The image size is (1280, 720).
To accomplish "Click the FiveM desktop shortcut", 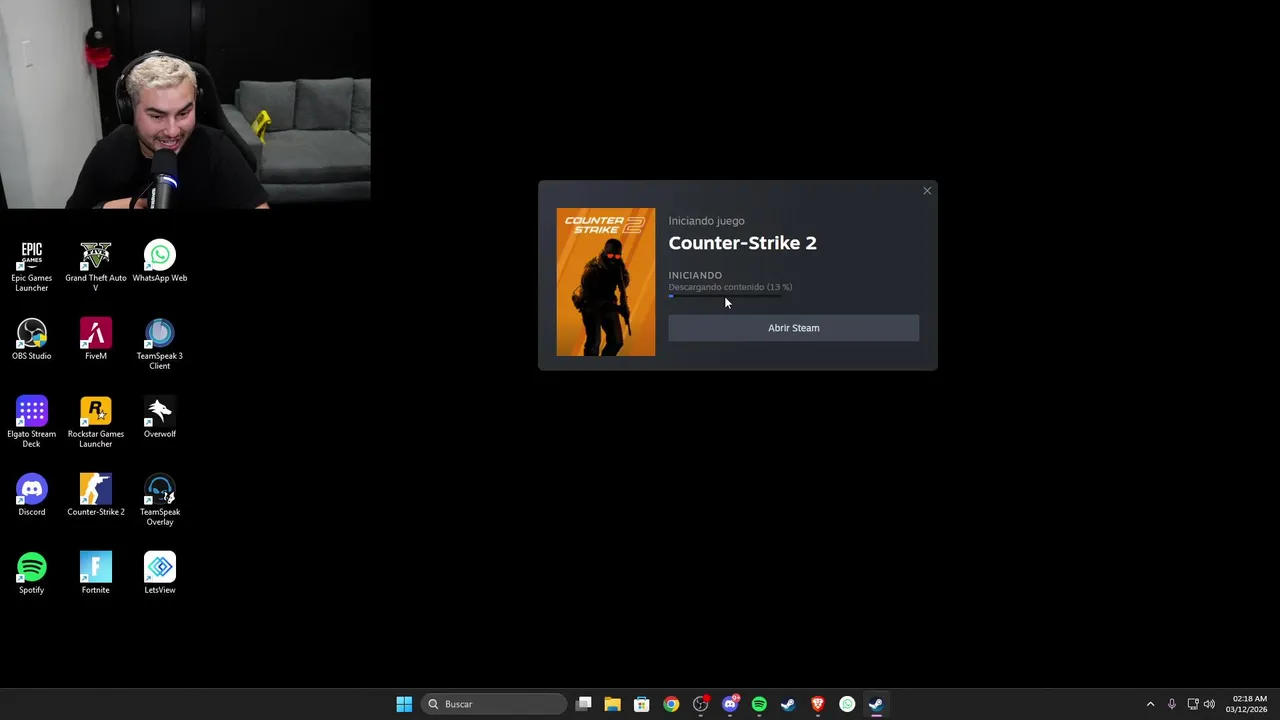I will 96,340.
